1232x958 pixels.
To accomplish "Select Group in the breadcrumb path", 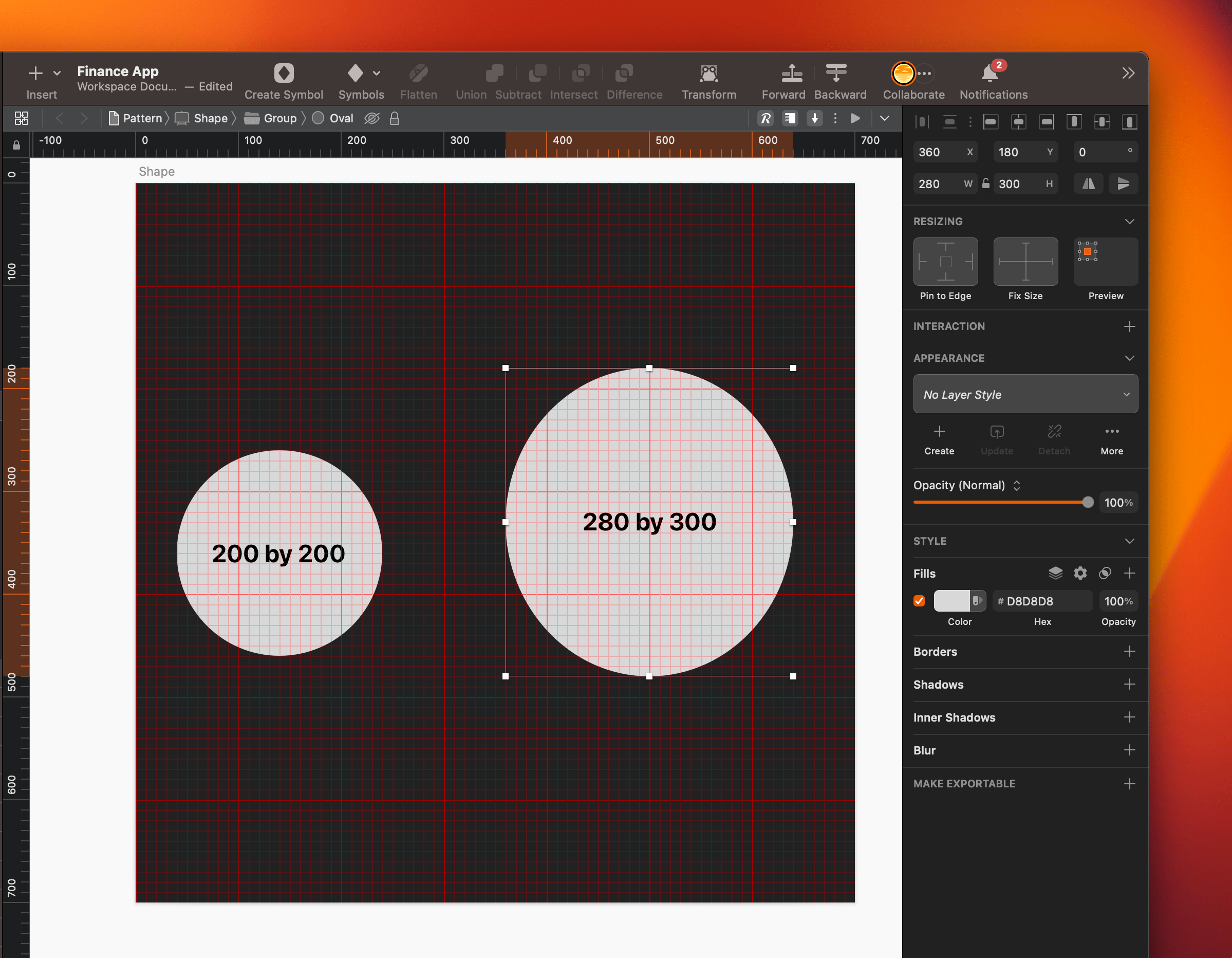I will coord(280,119).
